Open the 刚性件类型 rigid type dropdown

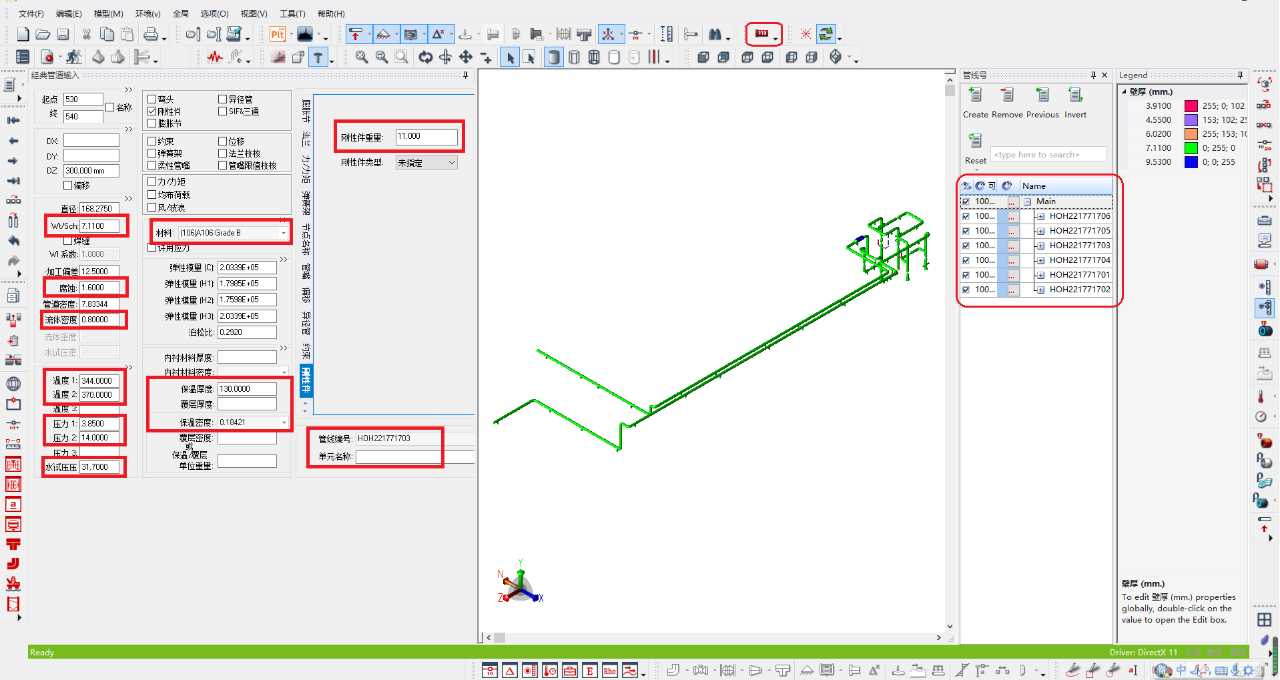[452, 162]
